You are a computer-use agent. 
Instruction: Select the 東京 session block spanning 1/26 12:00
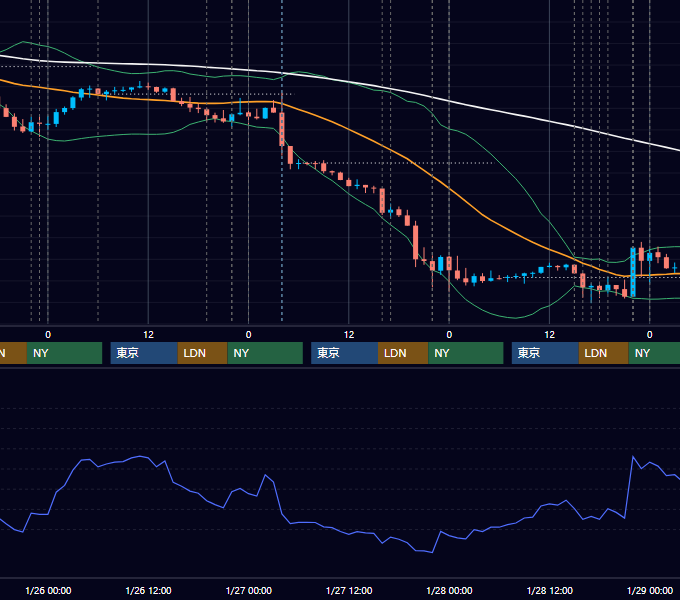click(x=144, y=353)
